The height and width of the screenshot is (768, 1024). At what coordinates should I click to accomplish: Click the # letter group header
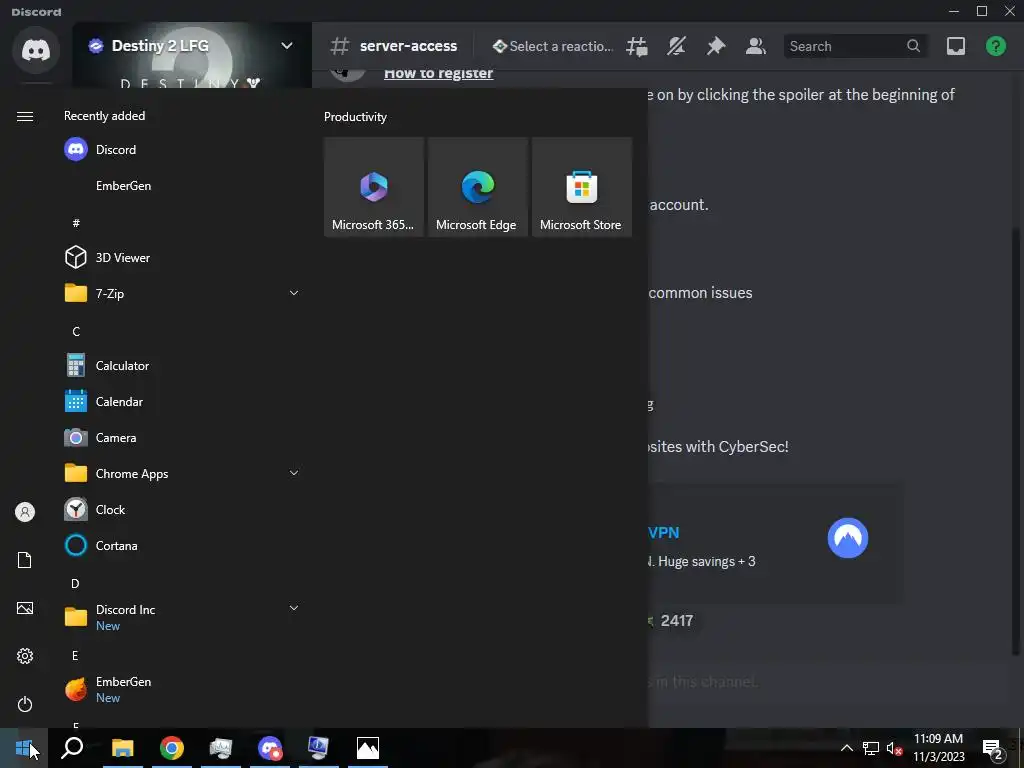(x=76, y=223)
